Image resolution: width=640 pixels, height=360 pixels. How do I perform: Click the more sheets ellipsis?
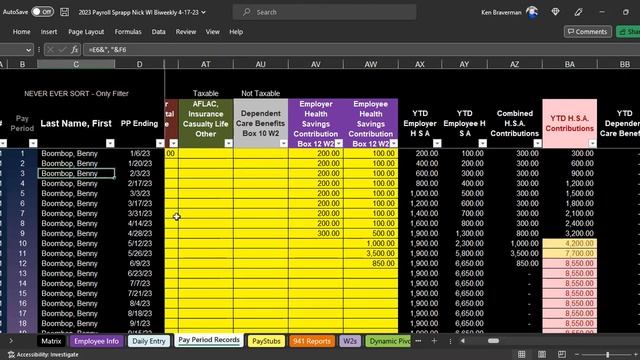click(418, 341)
